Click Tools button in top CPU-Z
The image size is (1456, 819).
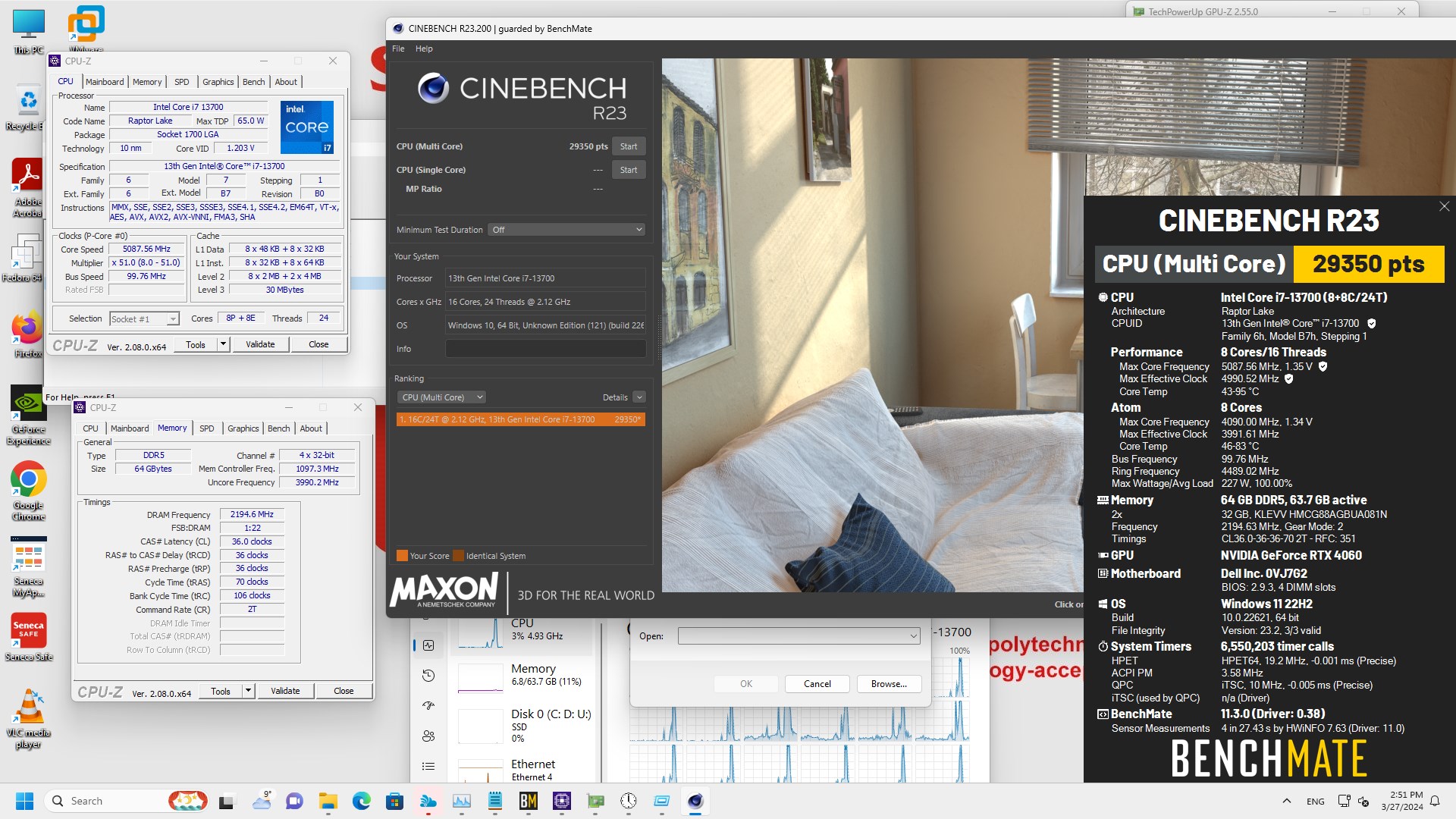tap(196, 344)
